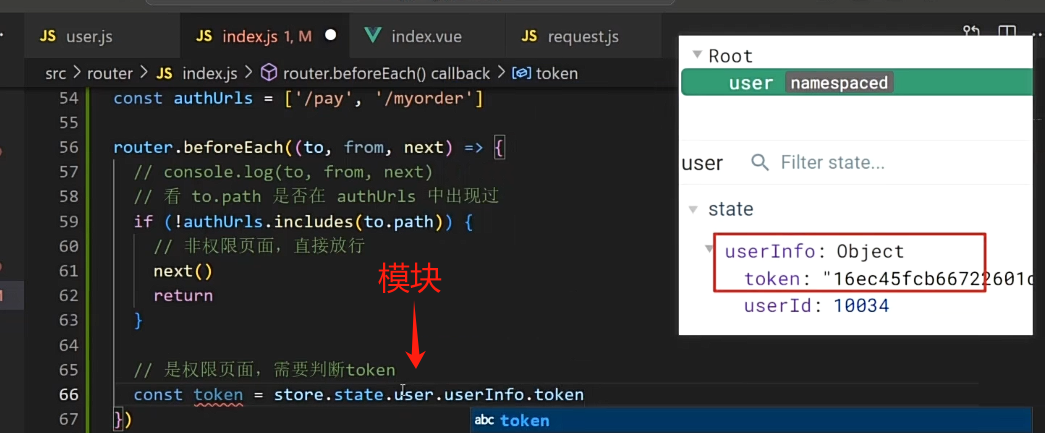The height and width of the screenshot is (433, 1045).
Task: Click '/myorder' string on line 54
Action: click(424, 99)
